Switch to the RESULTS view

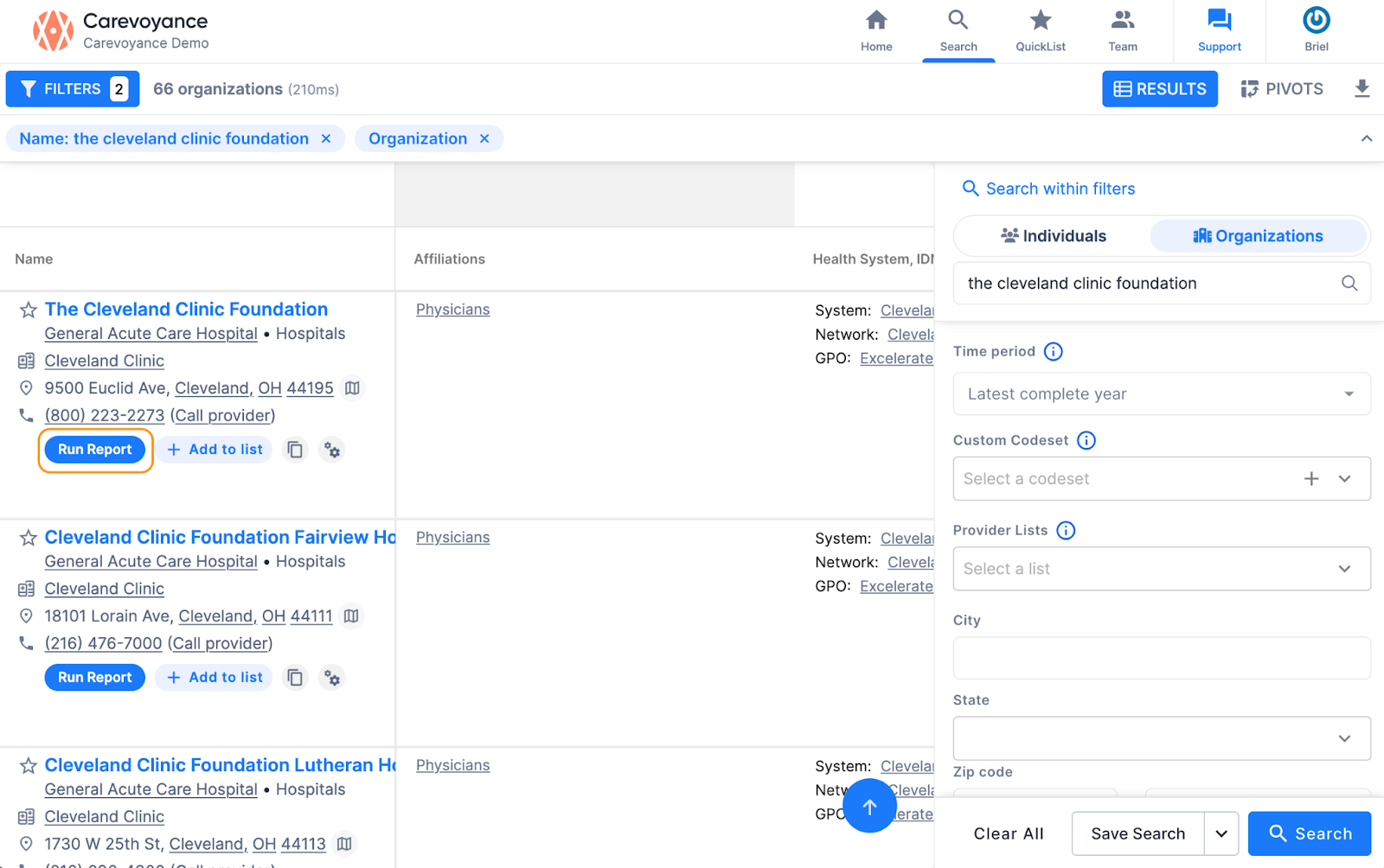(1160, 89)
